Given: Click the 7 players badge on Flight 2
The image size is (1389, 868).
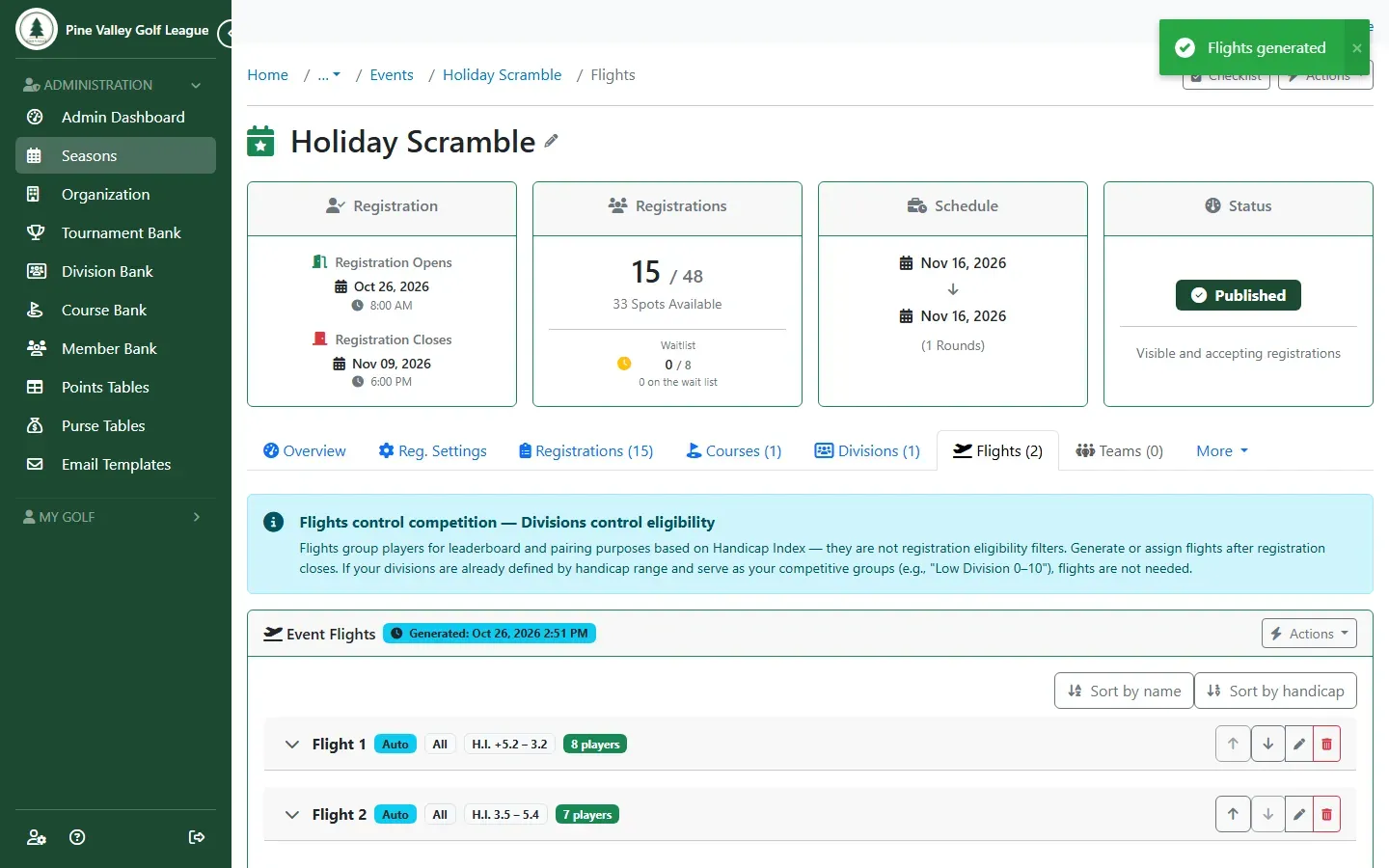Looking at the screenshot, I should (587, 815).
